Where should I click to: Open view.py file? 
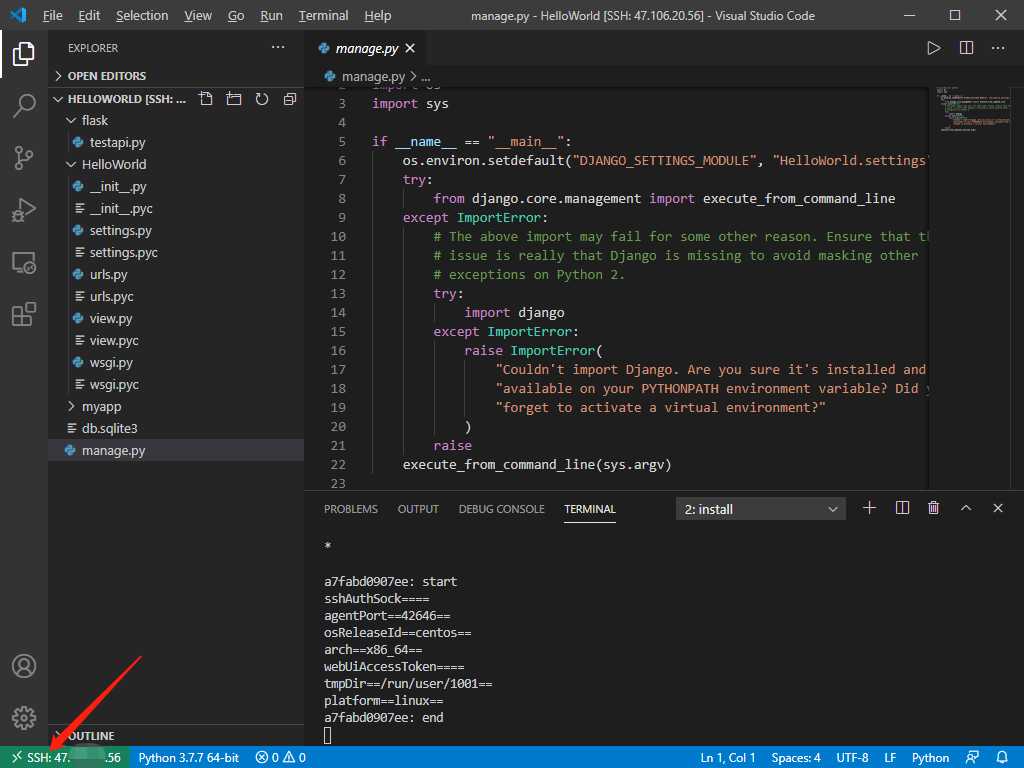click(x=110, y=318)
